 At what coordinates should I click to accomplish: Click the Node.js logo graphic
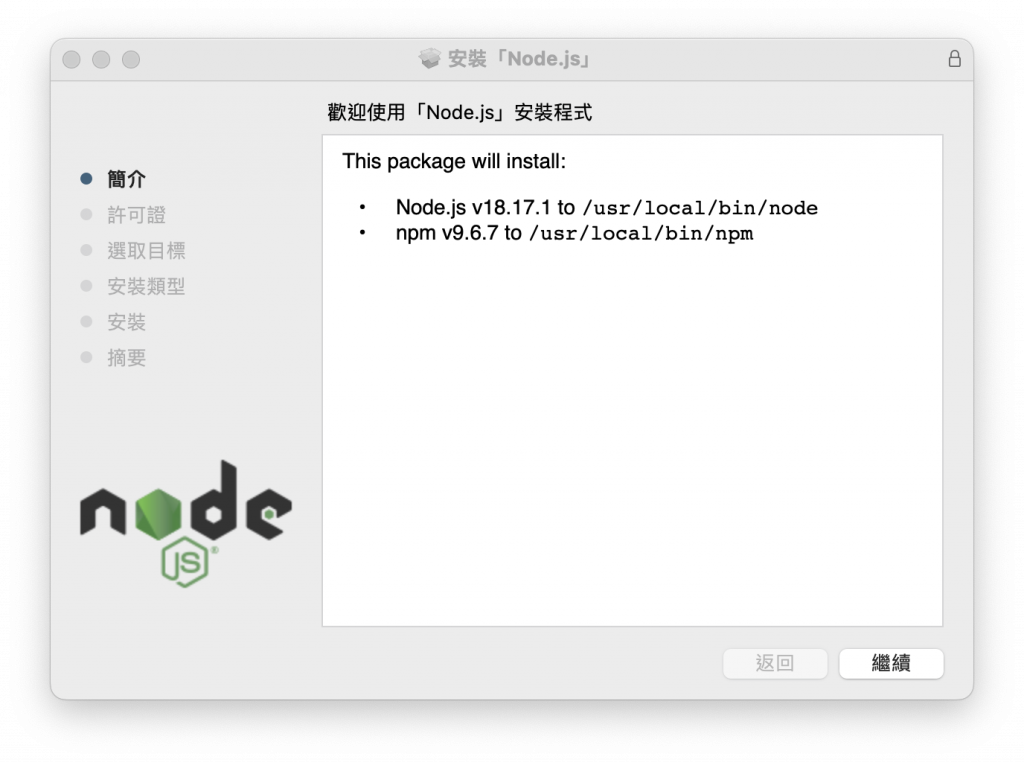pyautogui.click(x=185, y=523)
